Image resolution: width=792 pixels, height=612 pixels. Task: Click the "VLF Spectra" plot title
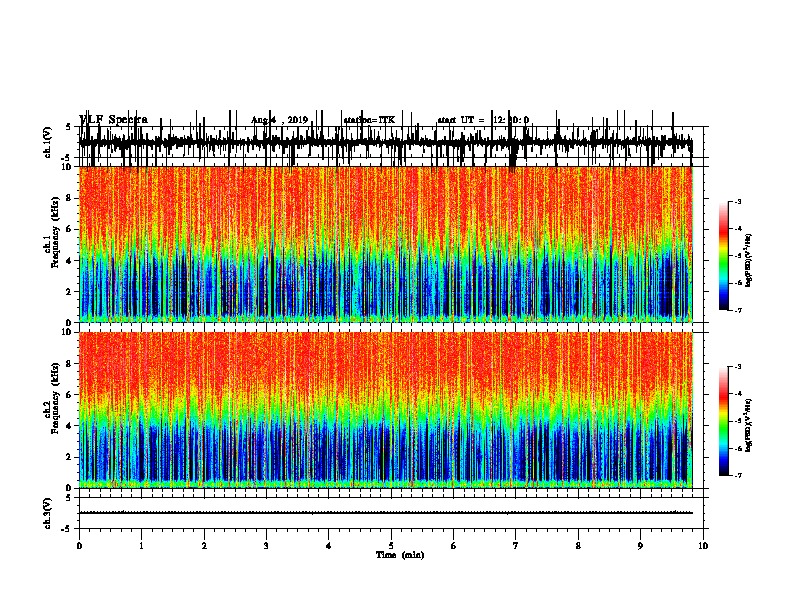(x=114, y=120)
